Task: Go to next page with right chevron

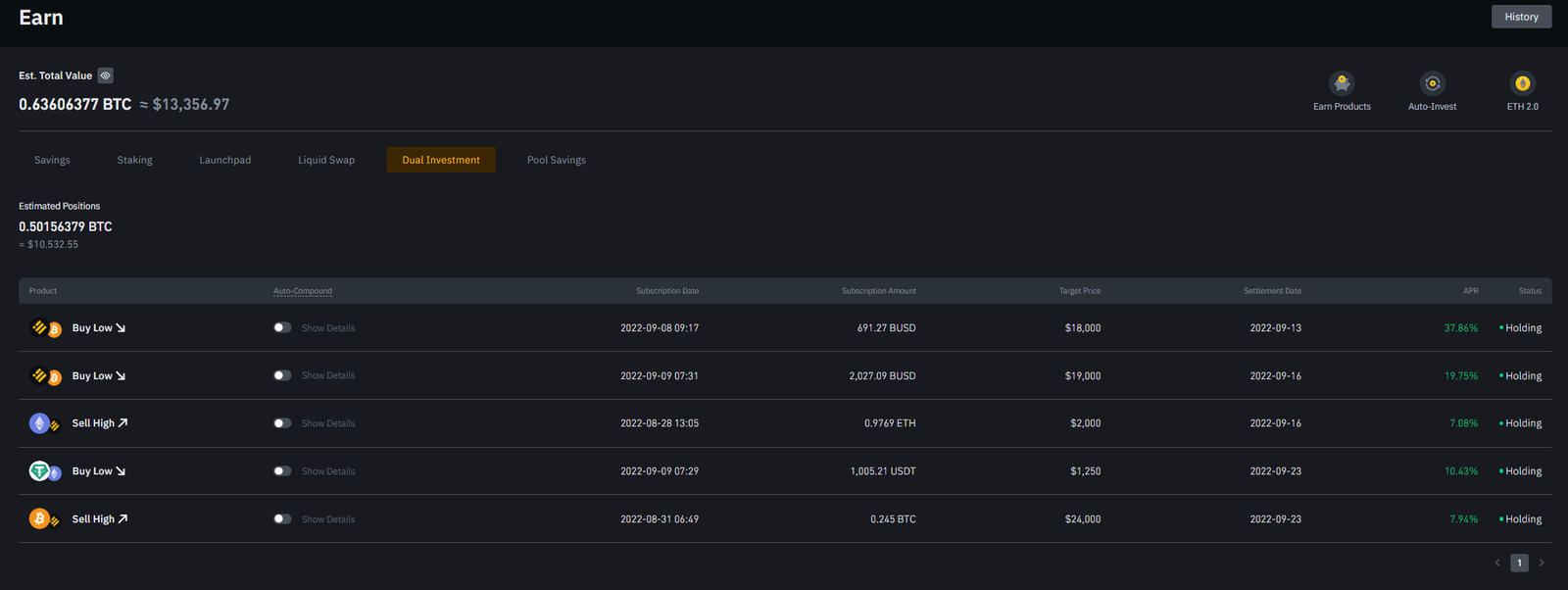Action: pos(1542,563)
